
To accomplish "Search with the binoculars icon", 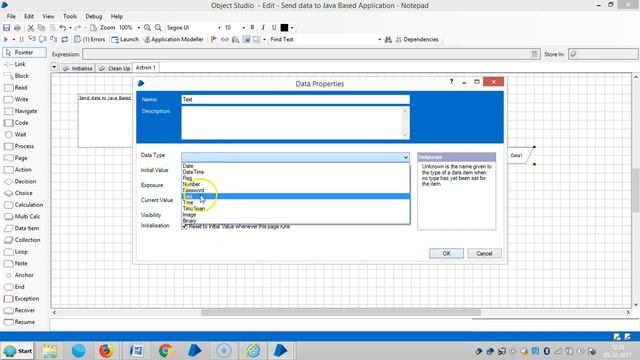I will pos(388,40).
